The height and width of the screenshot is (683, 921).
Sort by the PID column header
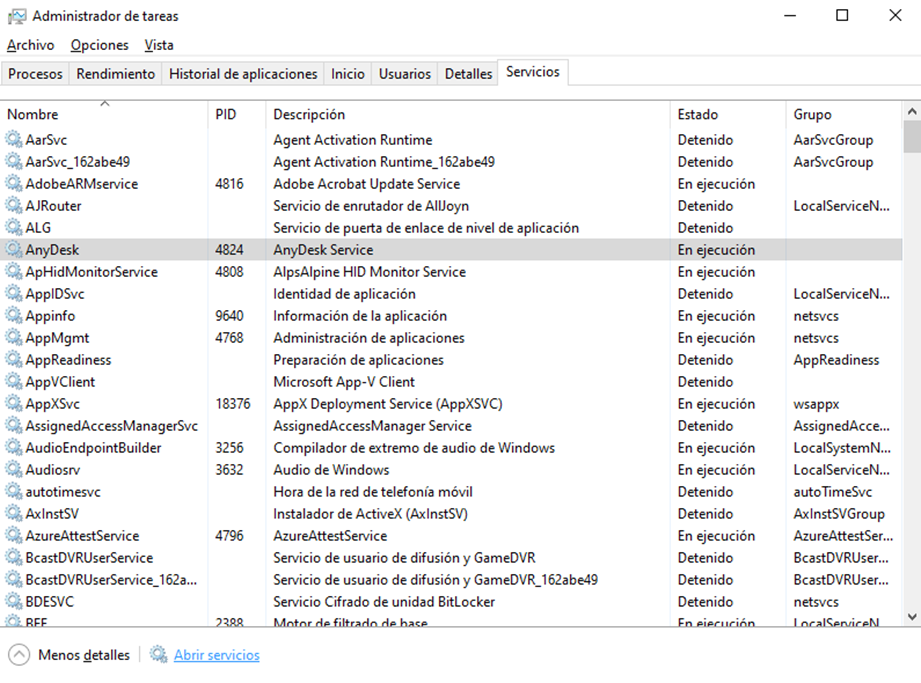(237, 114)
